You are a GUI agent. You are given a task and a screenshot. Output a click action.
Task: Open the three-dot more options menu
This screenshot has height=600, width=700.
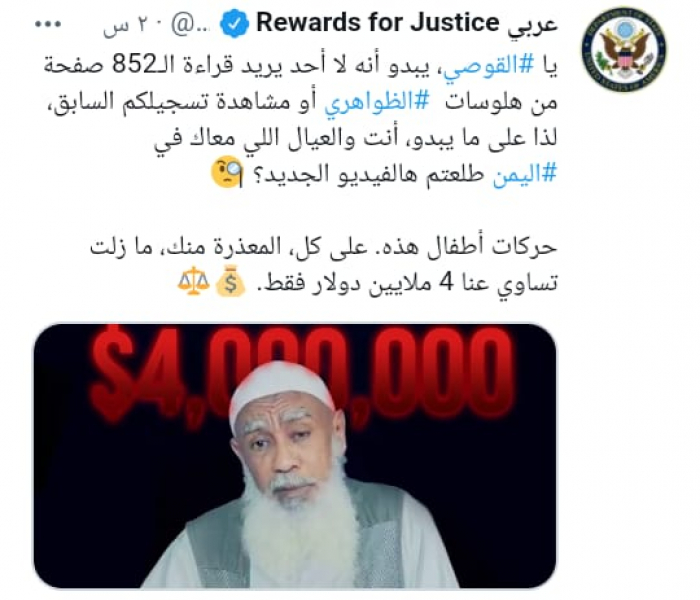pyautogui.click(x=48, y=25)
